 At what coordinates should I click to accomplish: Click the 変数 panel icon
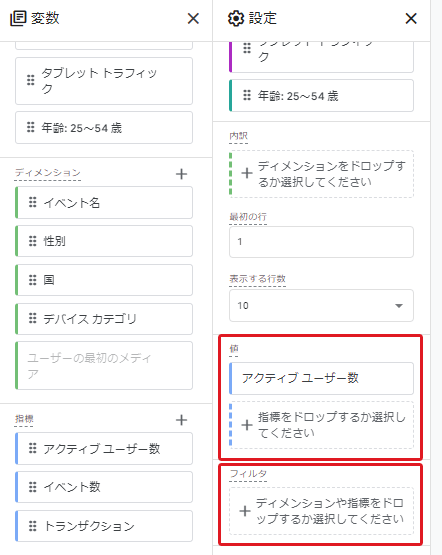point(18,18)
